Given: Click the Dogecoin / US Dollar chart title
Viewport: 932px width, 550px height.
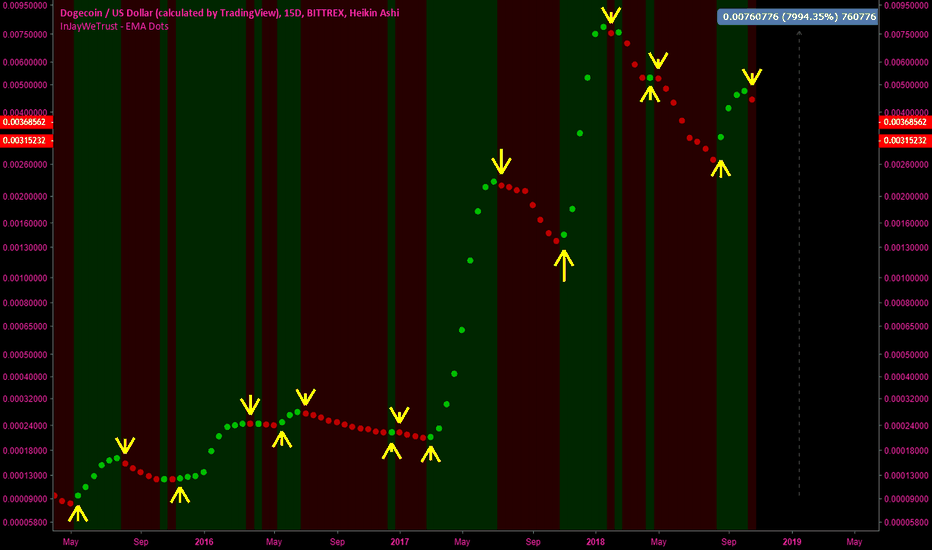Looking at the screenshot, I should pyautogui.click(x=229, y=12).
